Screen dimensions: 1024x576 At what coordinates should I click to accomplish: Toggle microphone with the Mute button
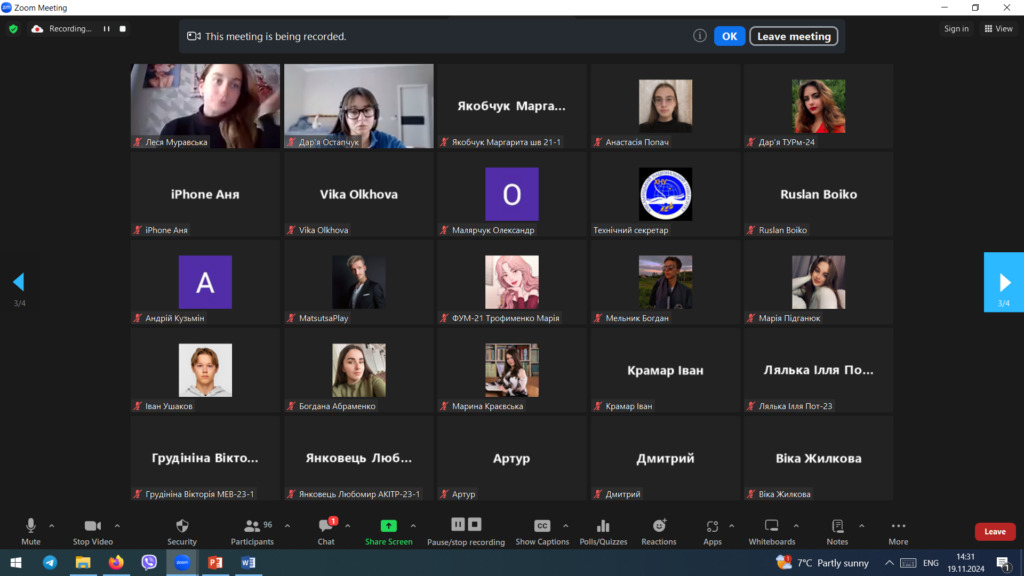pyautogui.click(x=31, y=526)
